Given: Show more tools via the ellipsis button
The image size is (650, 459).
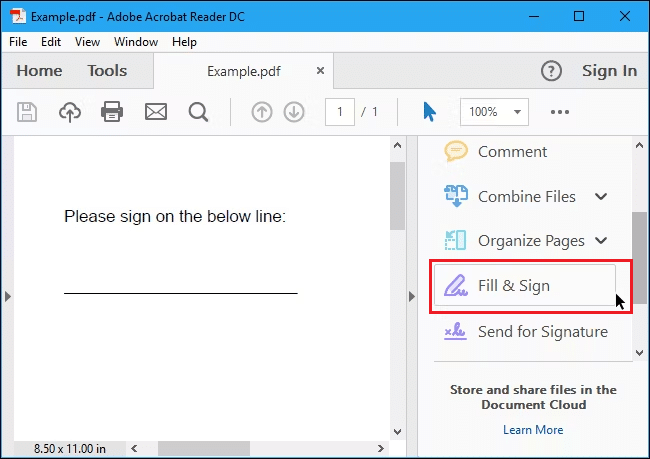Looking at the screenshot, I should point(560,112).
